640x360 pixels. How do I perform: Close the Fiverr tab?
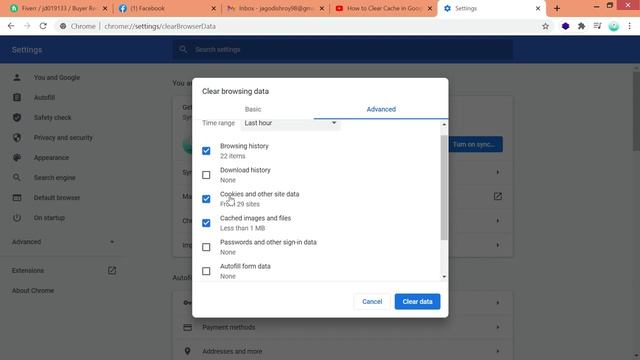tap(105, 8)
